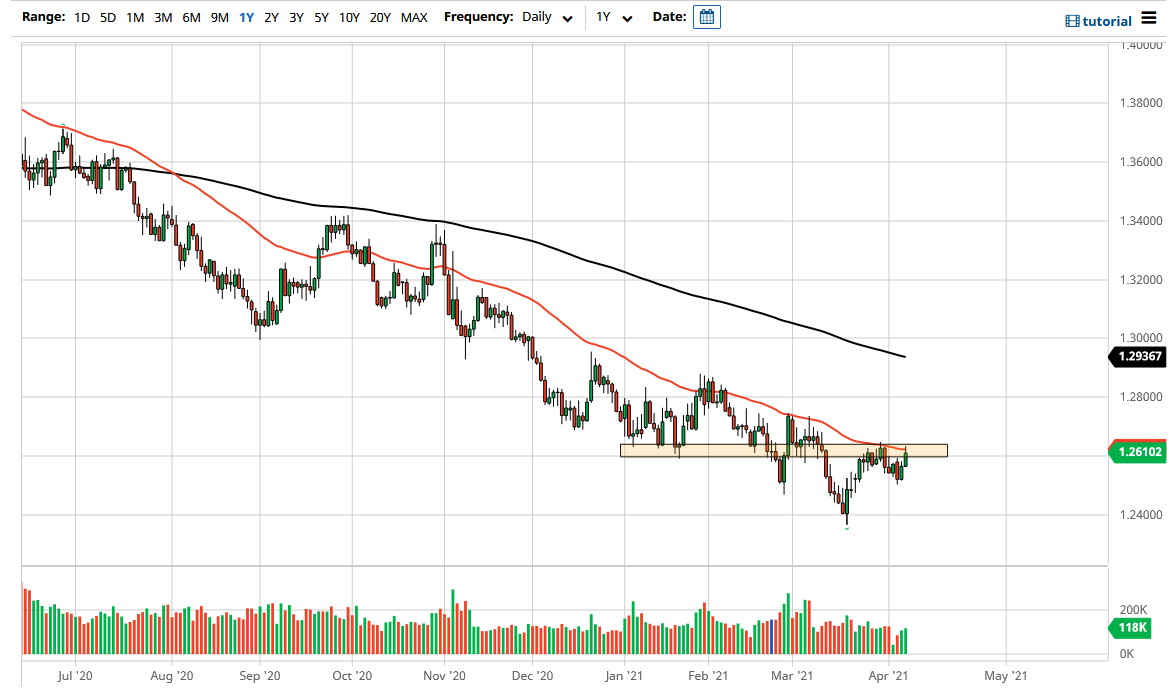The image size is (1173, 697).
Task: Click the green 1.26102 price label
Action: 1140,451
